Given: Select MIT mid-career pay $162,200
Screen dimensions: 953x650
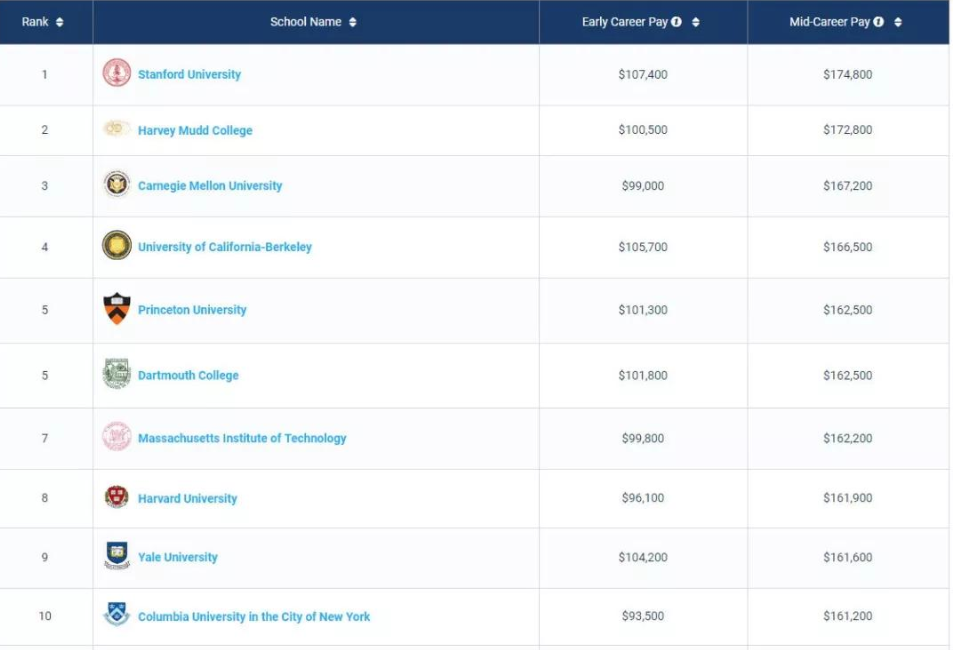Looking at the screenshot, I should click(x=847, y=438).
